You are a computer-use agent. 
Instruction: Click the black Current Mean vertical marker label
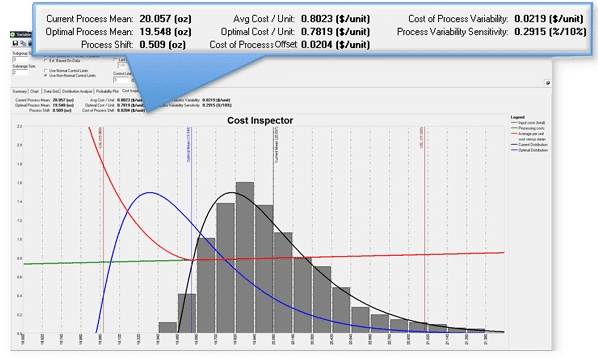coord(276,145)
